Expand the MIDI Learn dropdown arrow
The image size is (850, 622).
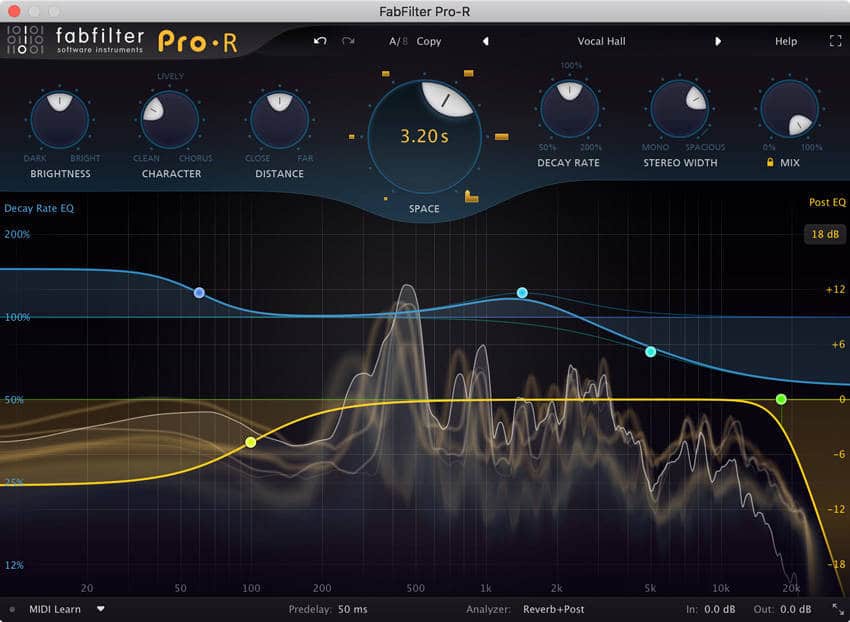coord(100,608)
